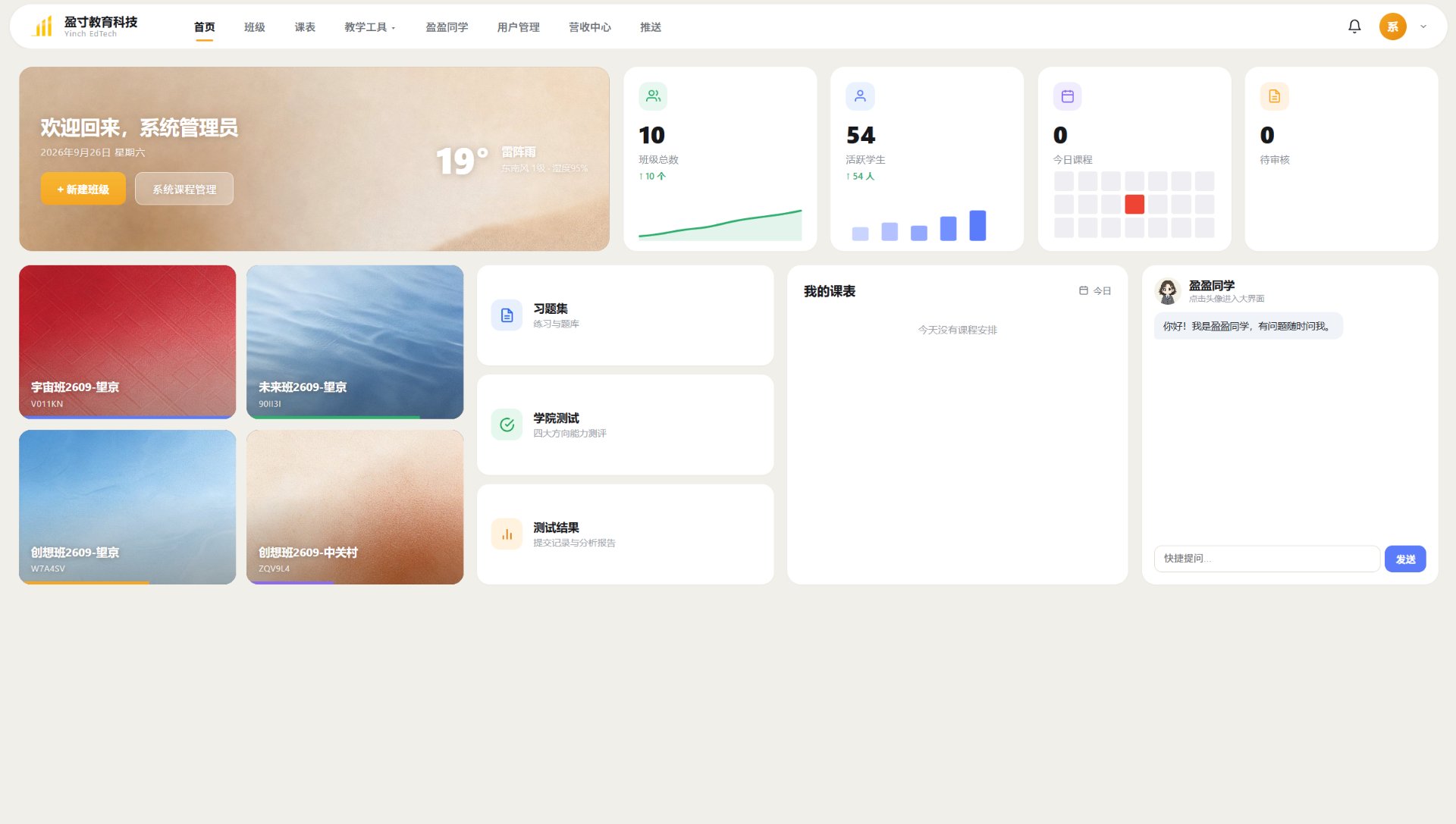Open the 学院测试 card title
Image resolution: width=1456 pixels, height=824 pixels.
click(x=556, y=418)
